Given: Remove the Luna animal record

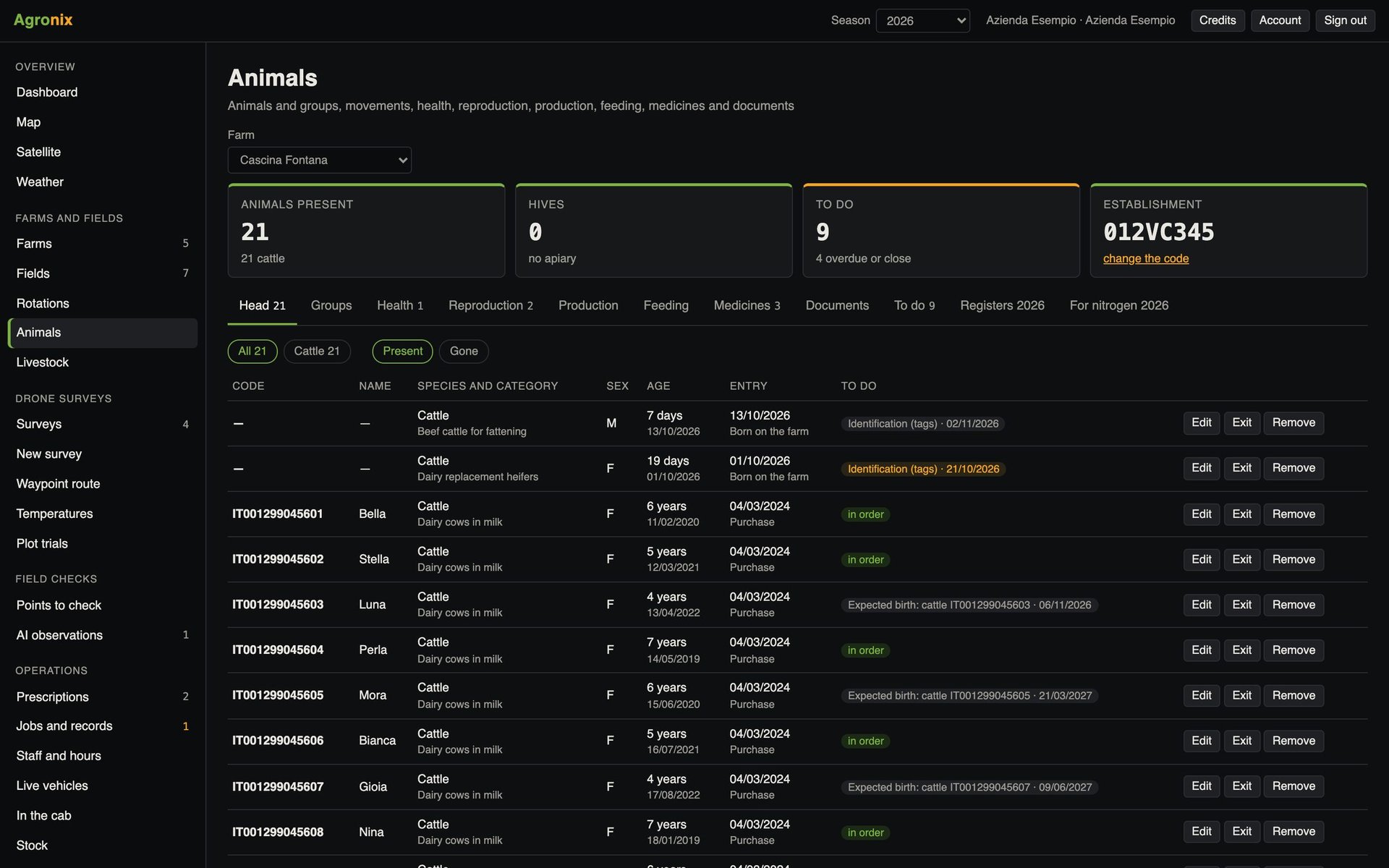Looking at the screenshot, I should pyautogui.click(x=1294, y=605).
